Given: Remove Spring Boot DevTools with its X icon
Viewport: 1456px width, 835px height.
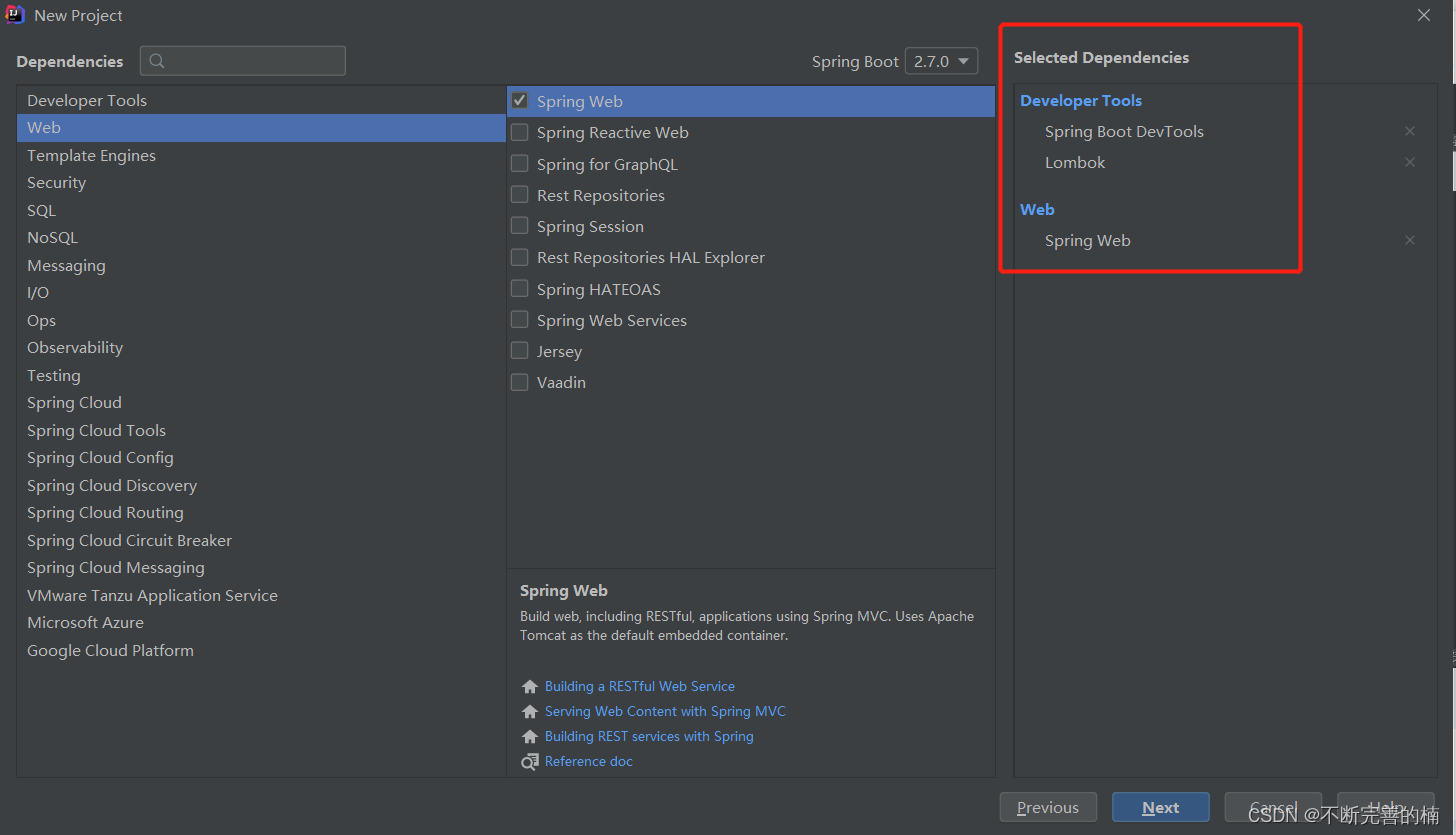Looking at the screenshot, I should click(1410, 131).
